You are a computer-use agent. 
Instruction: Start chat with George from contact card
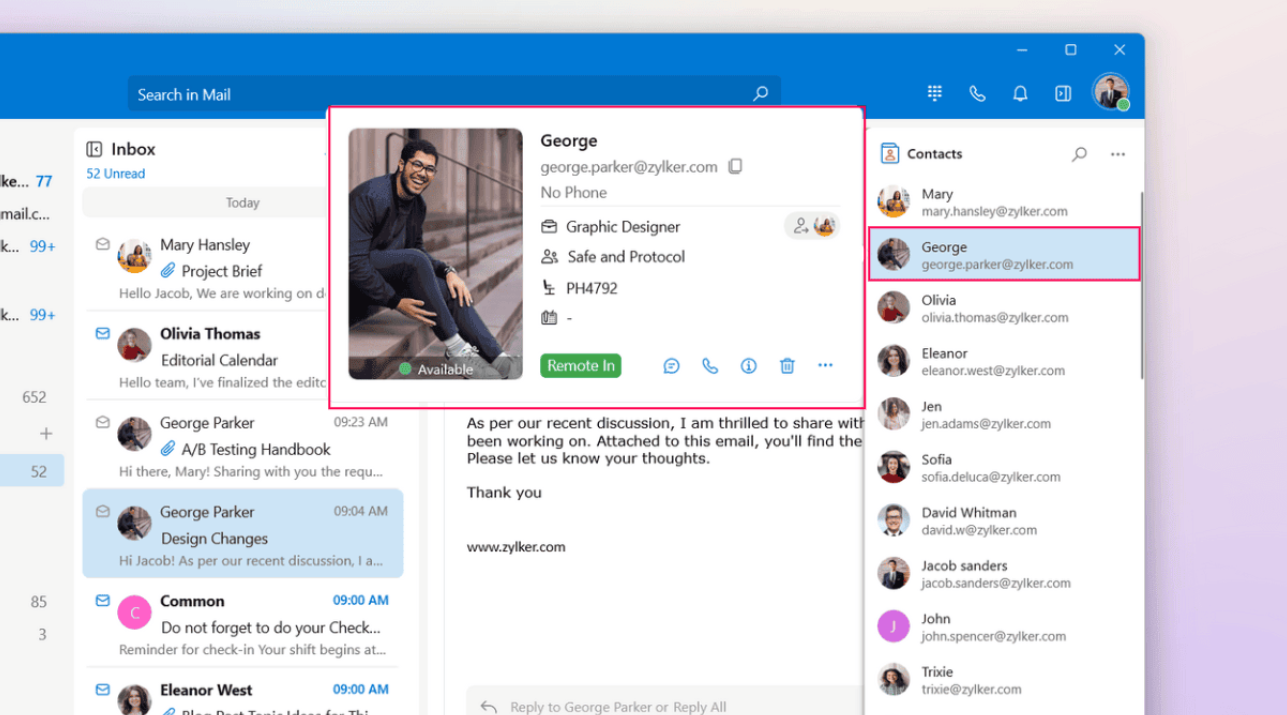point(671,366)
